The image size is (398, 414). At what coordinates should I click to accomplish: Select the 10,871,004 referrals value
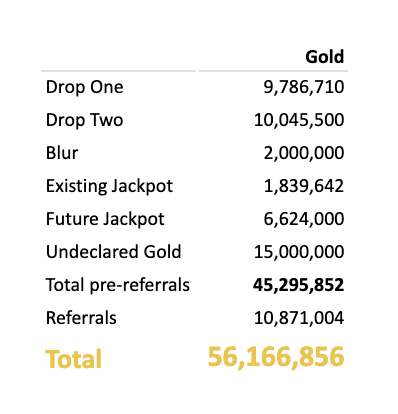tap(299, 318)
